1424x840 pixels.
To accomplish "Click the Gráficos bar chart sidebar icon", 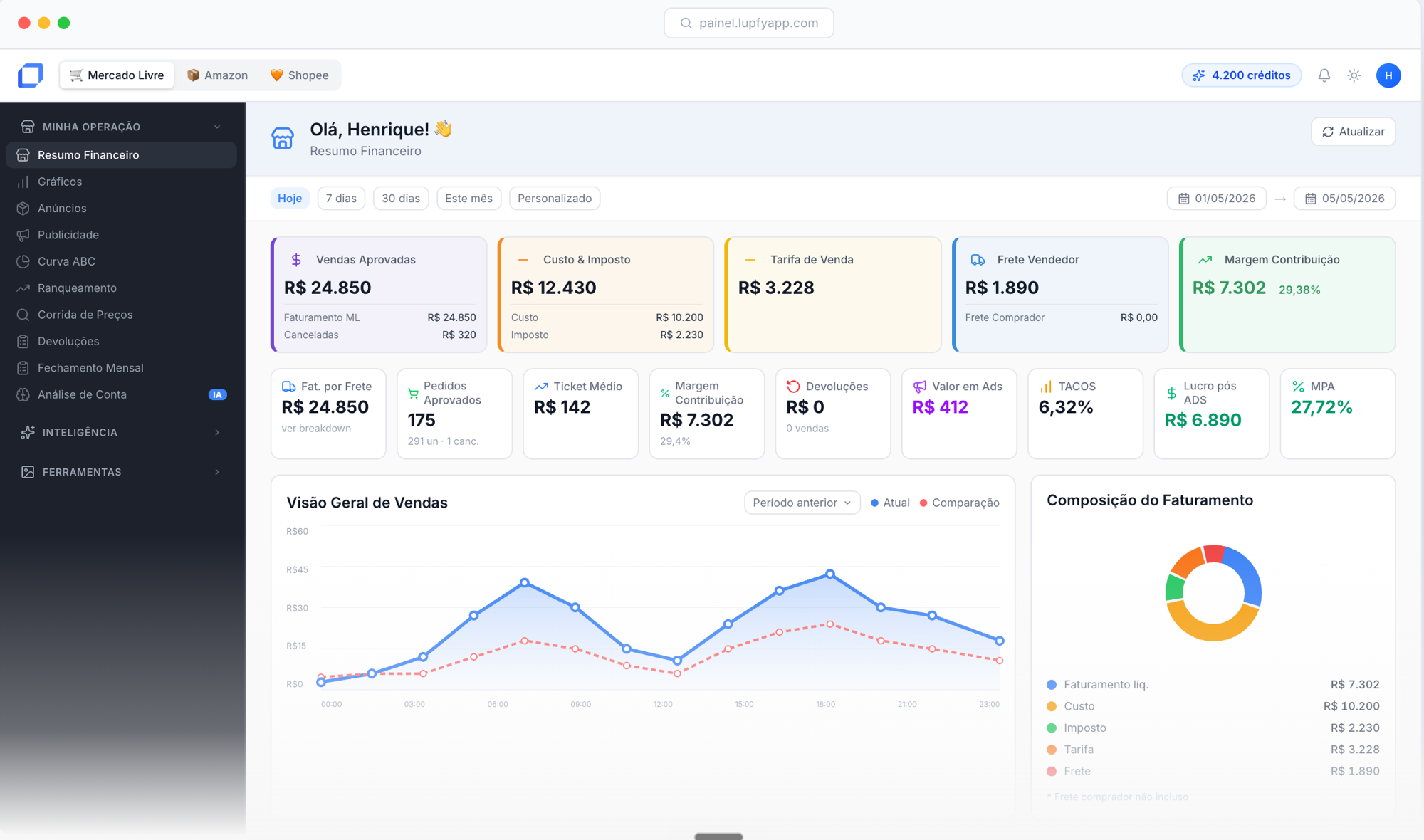I will point(23,182).
